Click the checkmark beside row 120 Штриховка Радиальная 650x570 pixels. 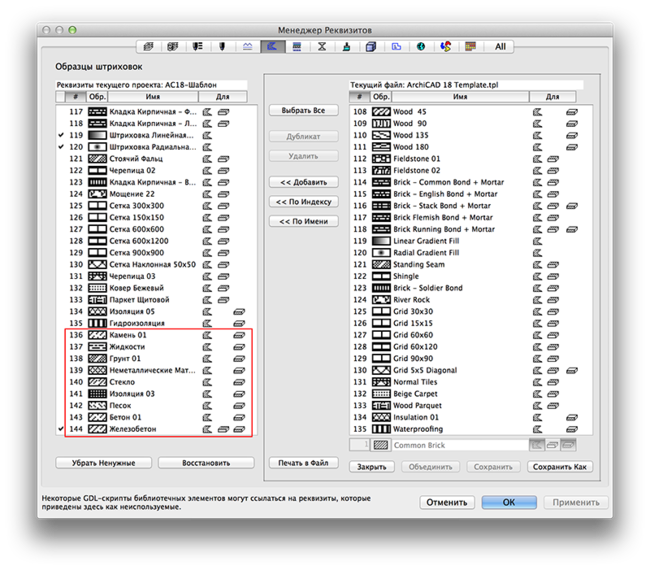[61, 147]
